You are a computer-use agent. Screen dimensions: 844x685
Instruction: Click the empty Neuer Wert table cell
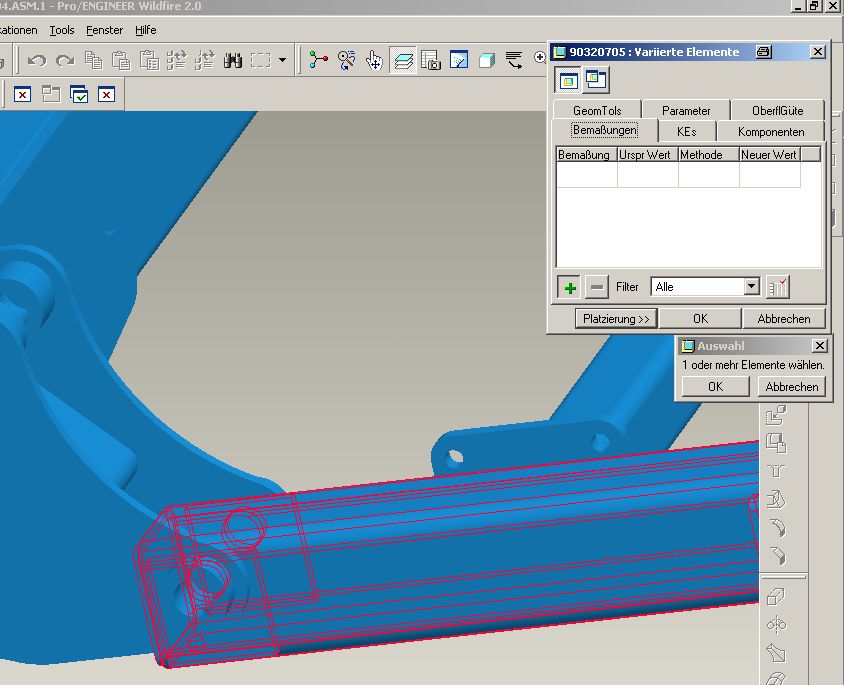click(769, 175)
